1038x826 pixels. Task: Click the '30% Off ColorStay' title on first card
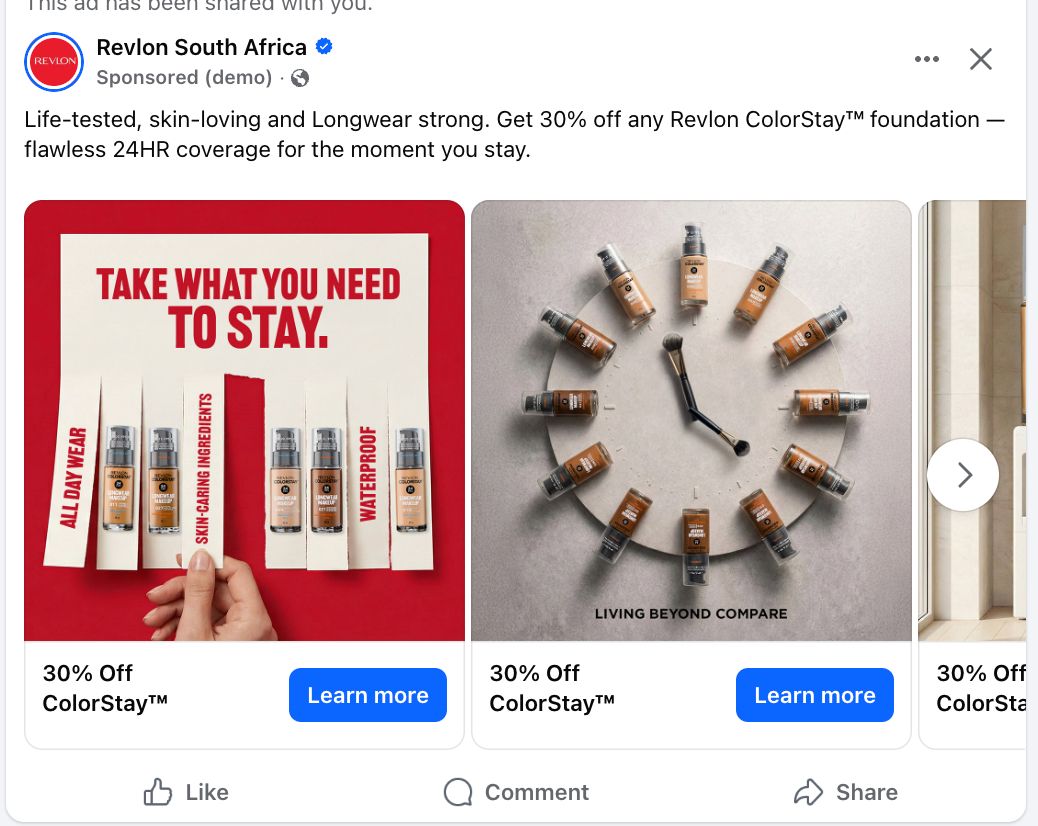coord(105,688)
